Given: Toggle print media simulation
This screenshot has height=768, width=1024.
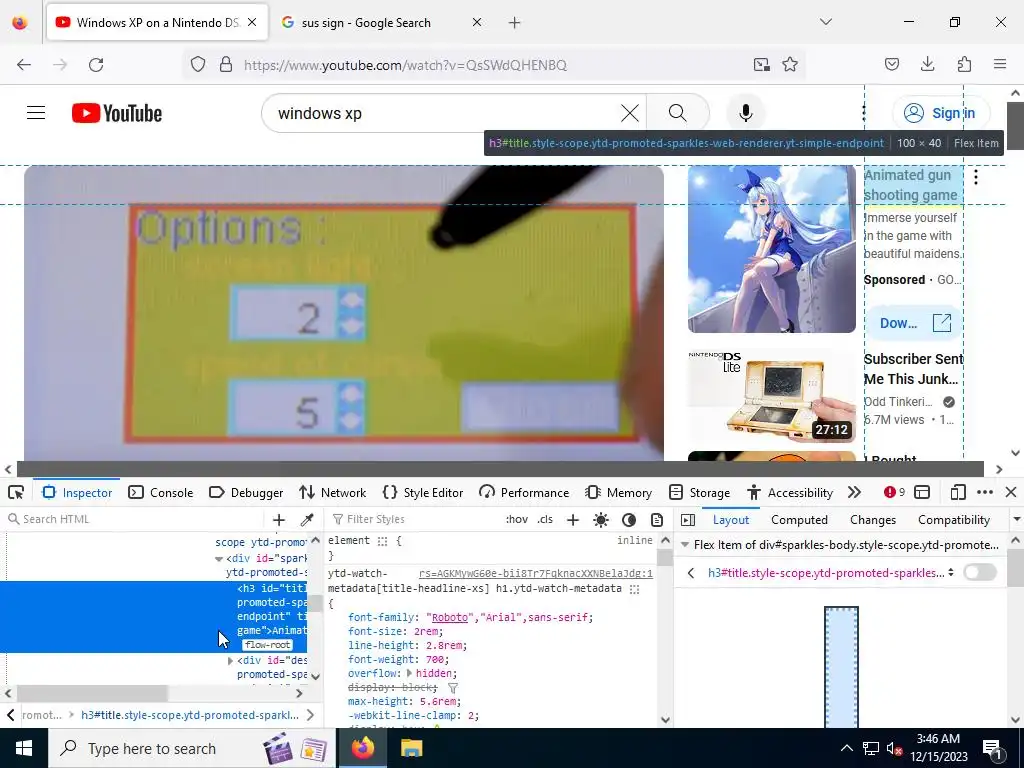Looking at the screenshot, I should coord(657,520).
